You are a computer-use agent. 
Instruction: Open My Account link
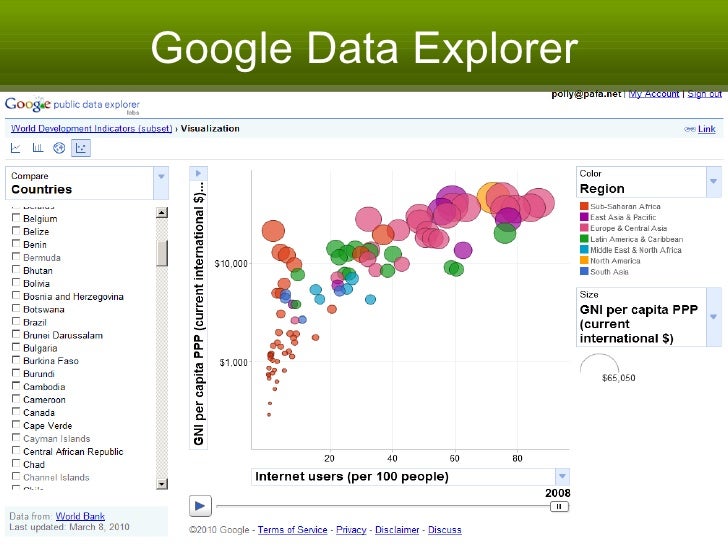[654, 94]
